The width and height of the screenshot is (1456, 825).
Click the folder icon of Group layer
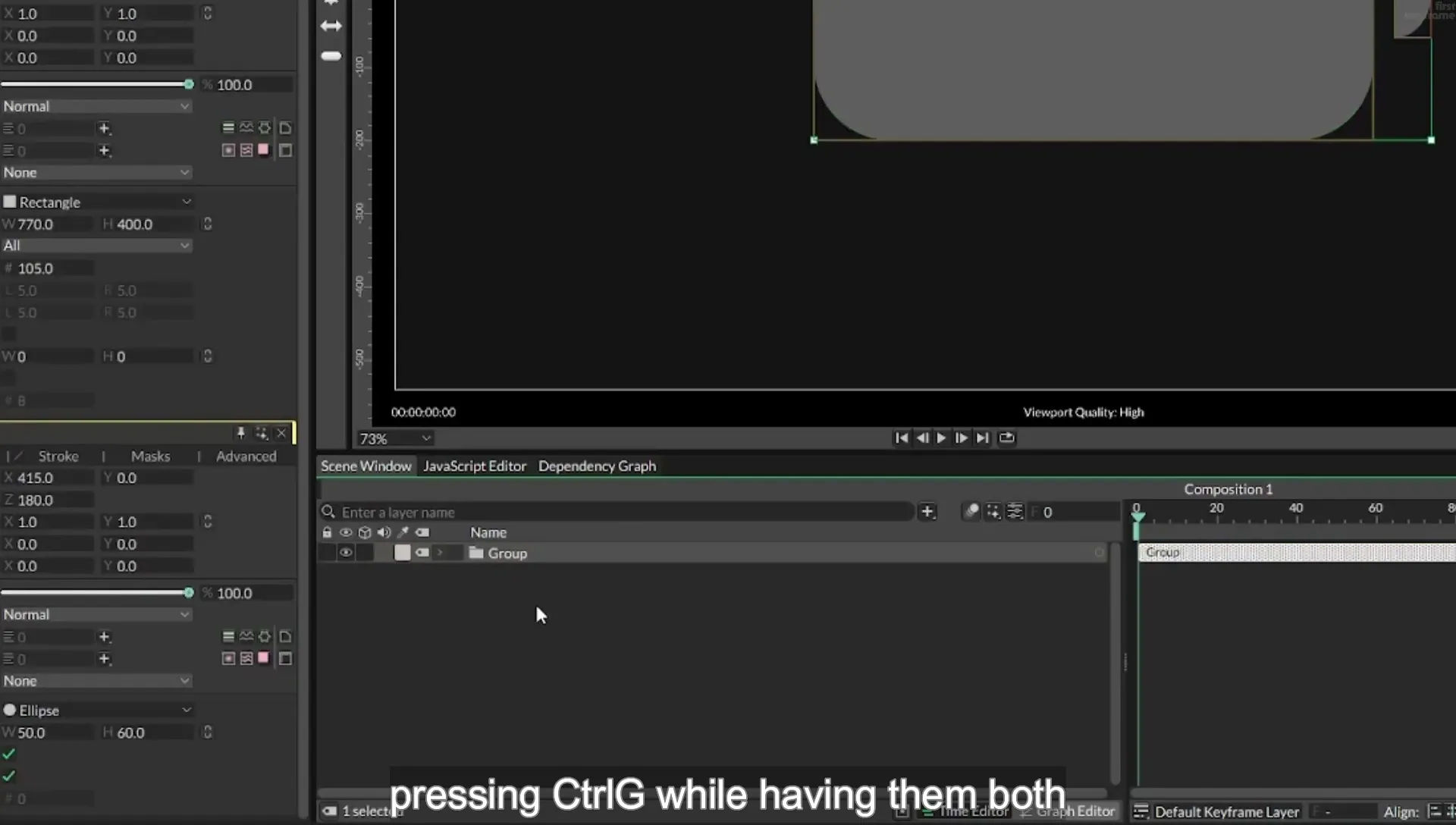tap(476, 553)
